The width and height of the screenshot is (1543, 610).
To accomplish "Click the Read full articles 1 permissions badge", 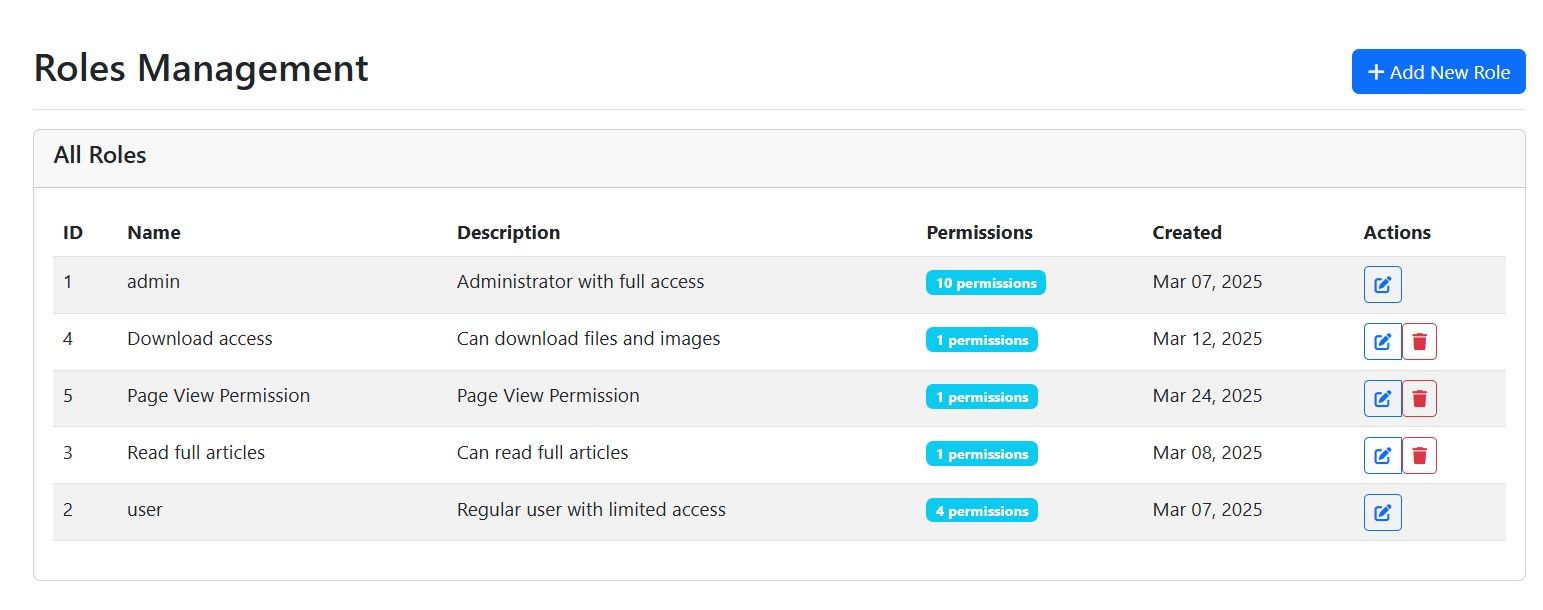I will click(981, 454).
